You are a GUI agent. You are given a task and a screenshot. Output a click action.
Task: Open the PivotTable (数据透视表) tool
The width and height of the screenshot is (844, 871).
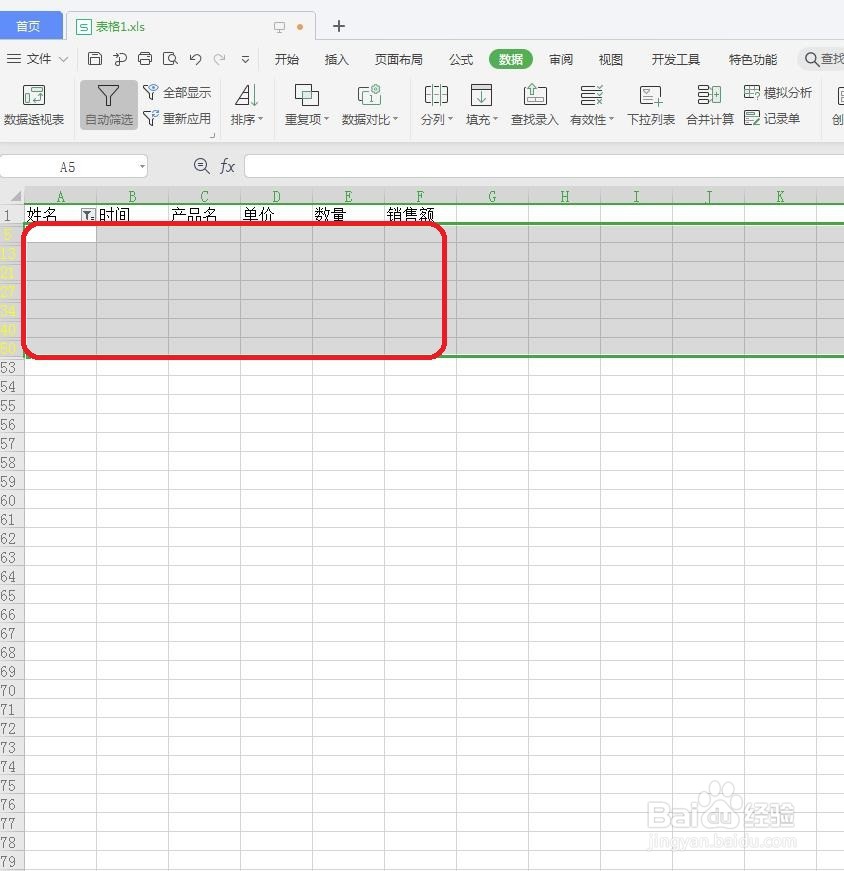pyautogui.click(x=34, y=104)
